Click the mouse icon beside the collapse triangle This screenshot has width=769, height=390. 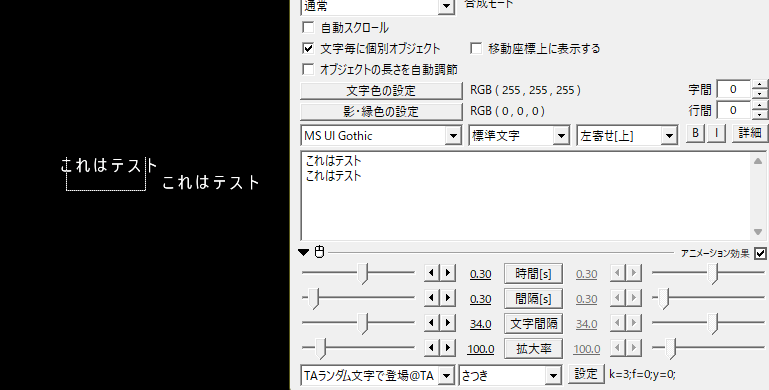tap(319, 252)
